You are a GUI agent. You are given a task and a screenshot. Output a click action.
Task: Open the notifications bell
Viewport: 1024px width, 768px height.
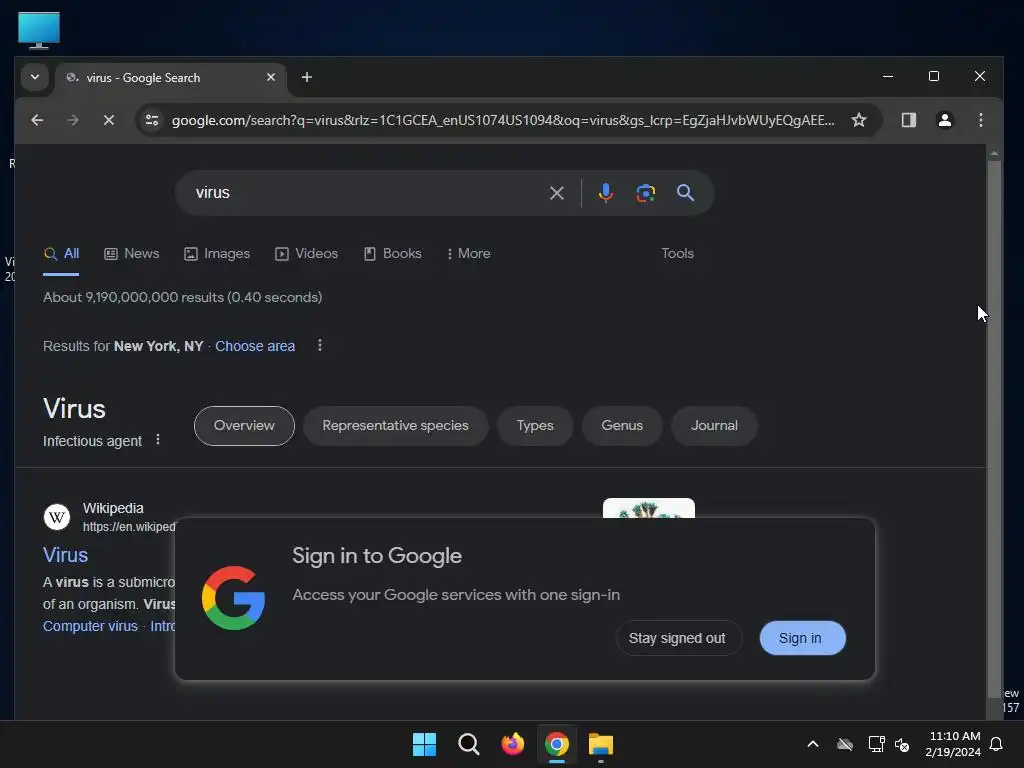[997, 744]
